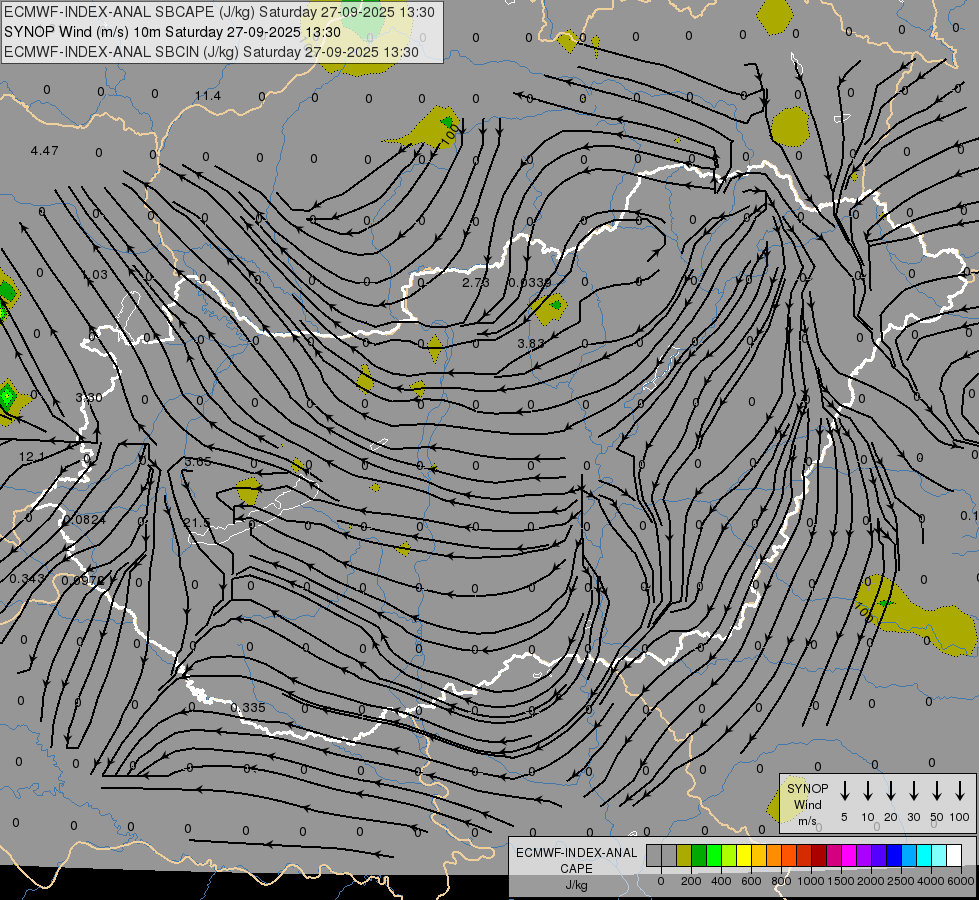This screenshot has width=979, height=900.
Task: Click the 30 m/s wind legend arrow
Action: point(913,790)
